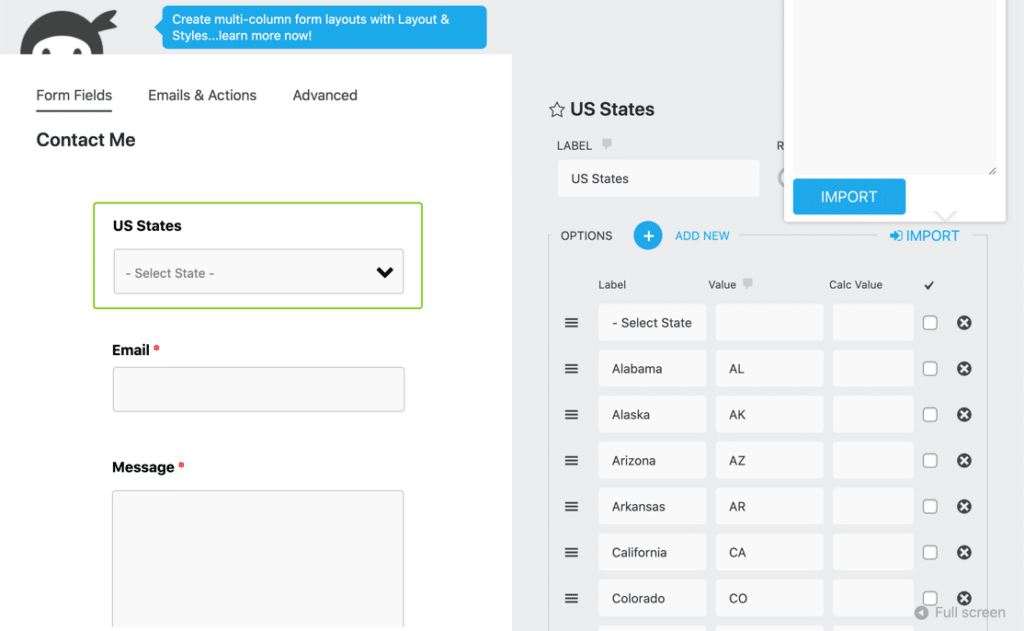The width and height of the screenshot is (1024, 631).
Task: Open the IMPORT options link
Action: tap(924, 236)
